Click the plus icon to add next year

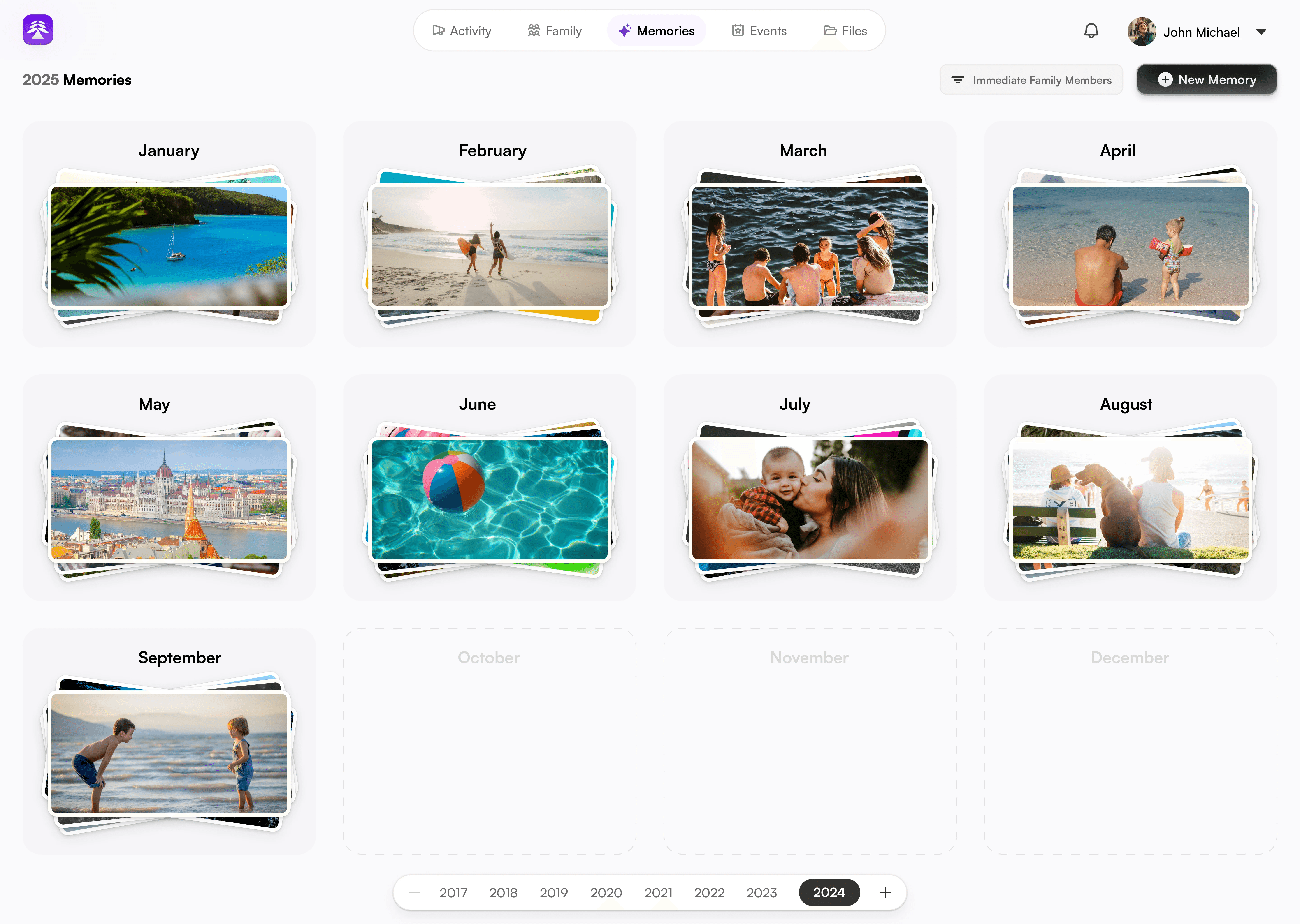coord(885,892)
